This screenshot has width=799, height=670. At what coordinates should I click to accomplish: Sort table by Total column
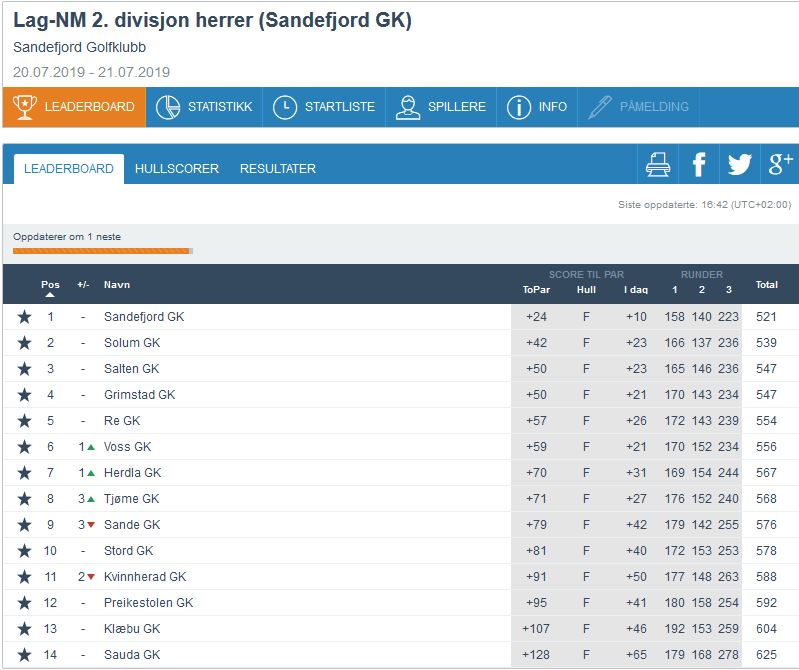click(x=766, y=285)
